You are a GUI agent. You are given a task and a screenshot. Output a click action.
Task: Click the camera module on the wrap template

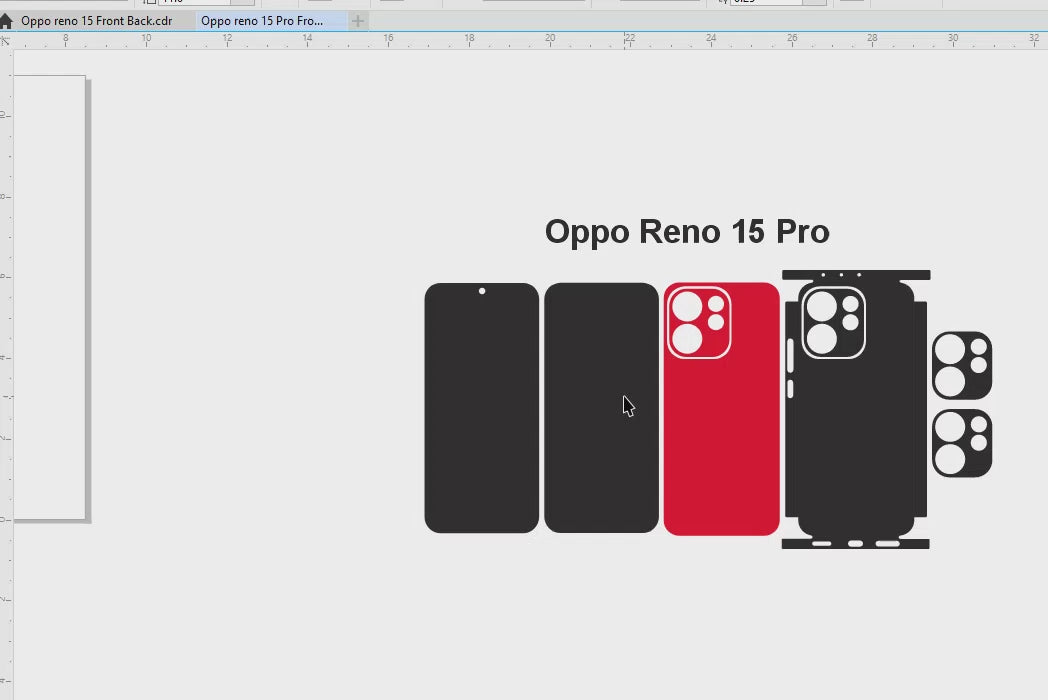pos(833,322)
